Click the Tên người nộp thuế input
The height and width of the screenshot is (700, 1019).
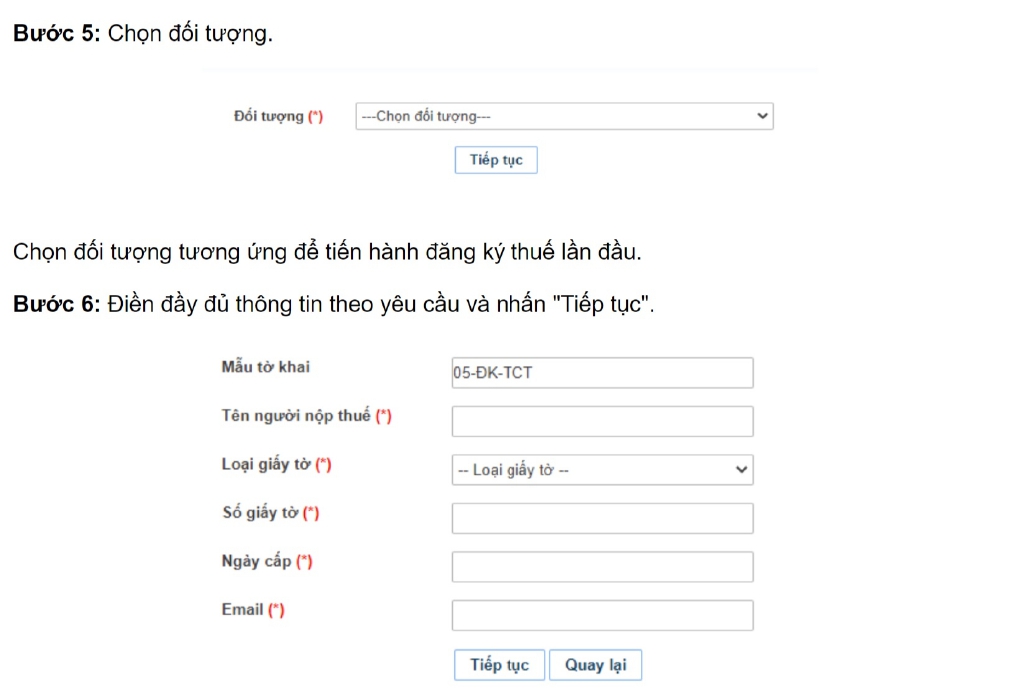click(x=602, y=421)
